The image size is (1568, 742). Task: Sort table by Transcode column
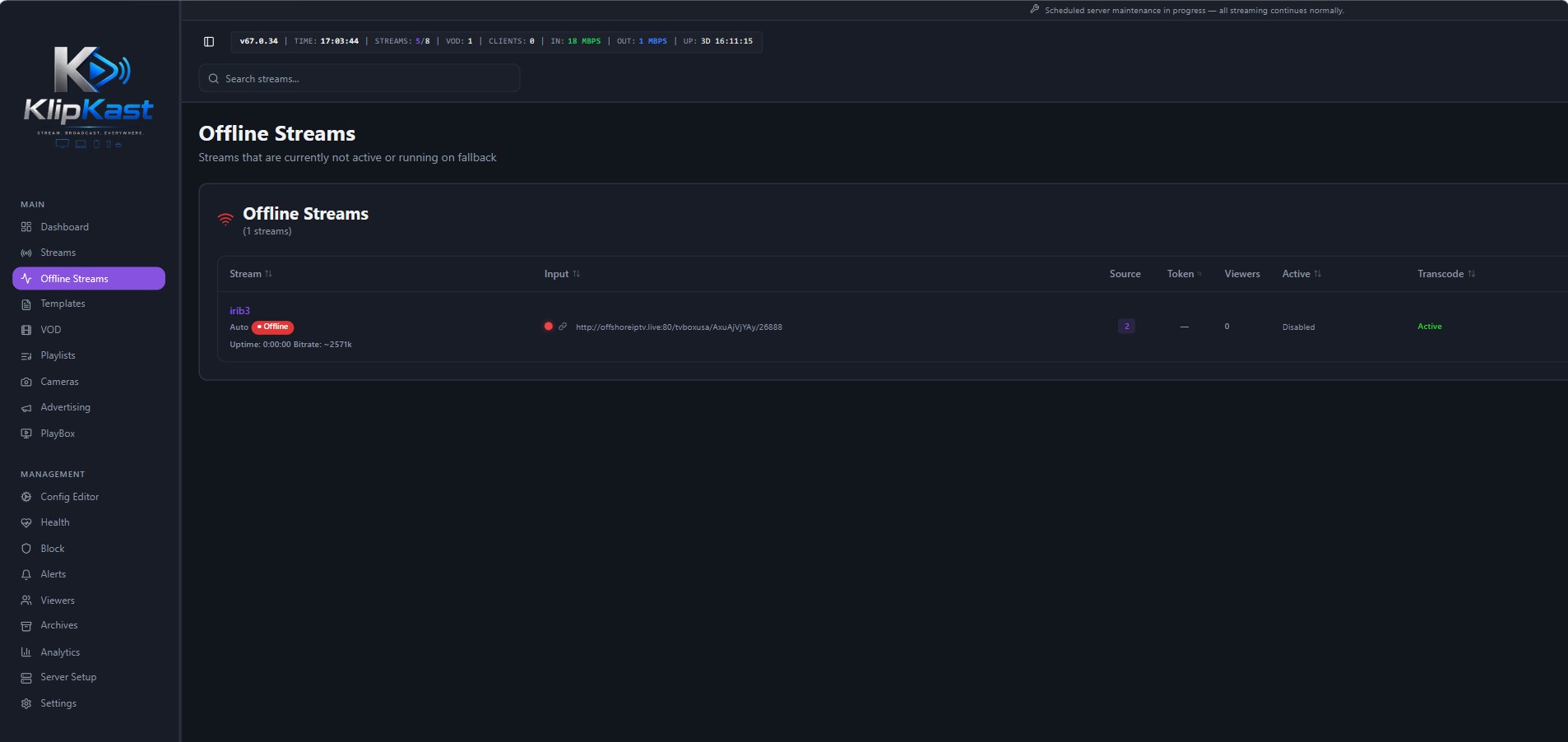coord(1446,274)
